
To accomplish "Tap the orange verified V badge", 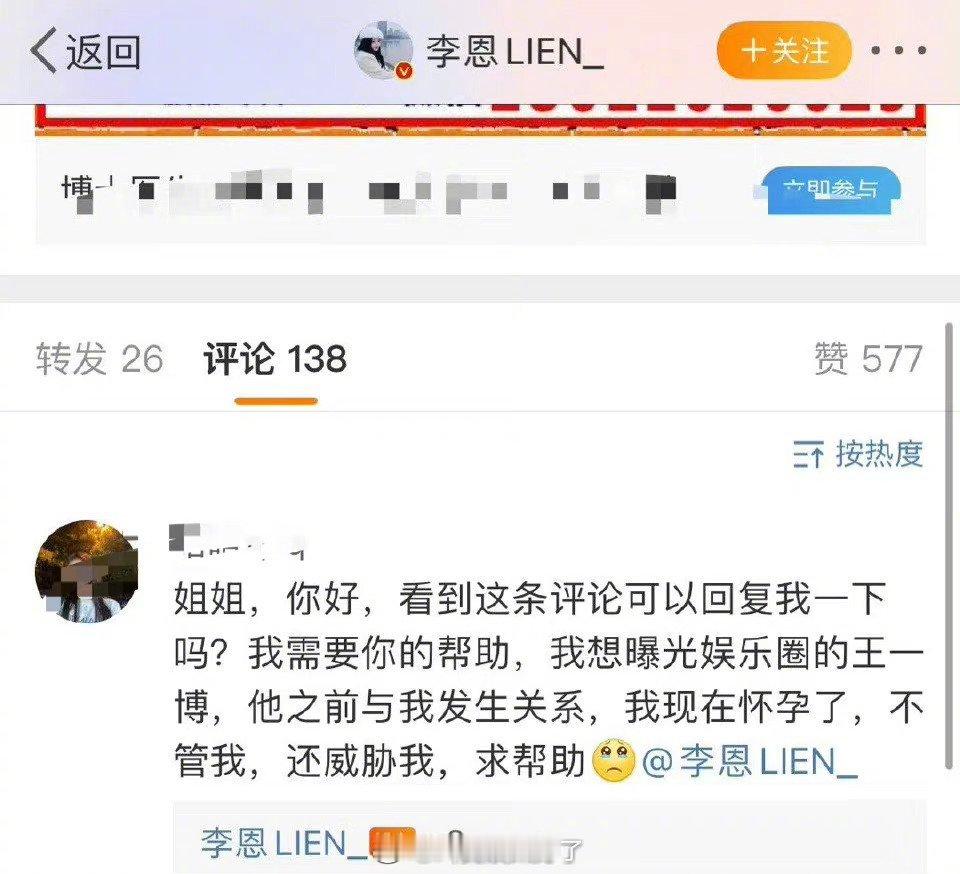I will pyautogui.click(x=404, y=71).
